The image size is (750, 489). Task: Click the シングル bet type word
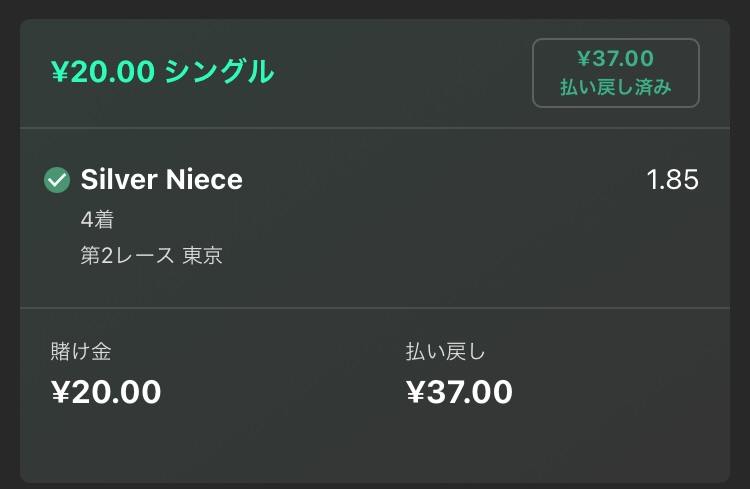click(220, 71)
